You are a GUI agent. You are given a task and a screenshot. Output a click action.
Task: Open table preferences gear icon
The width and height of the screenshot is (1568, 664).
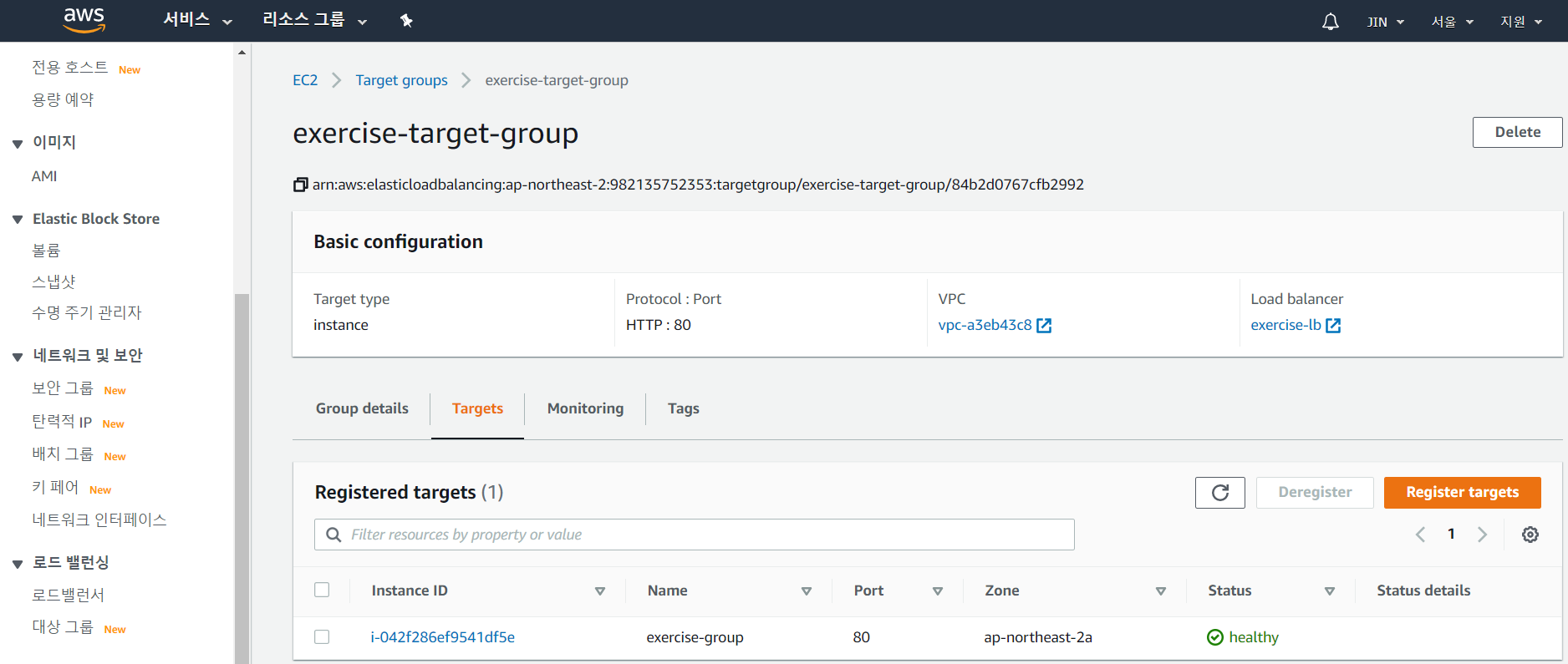(x=1530, y=535)
